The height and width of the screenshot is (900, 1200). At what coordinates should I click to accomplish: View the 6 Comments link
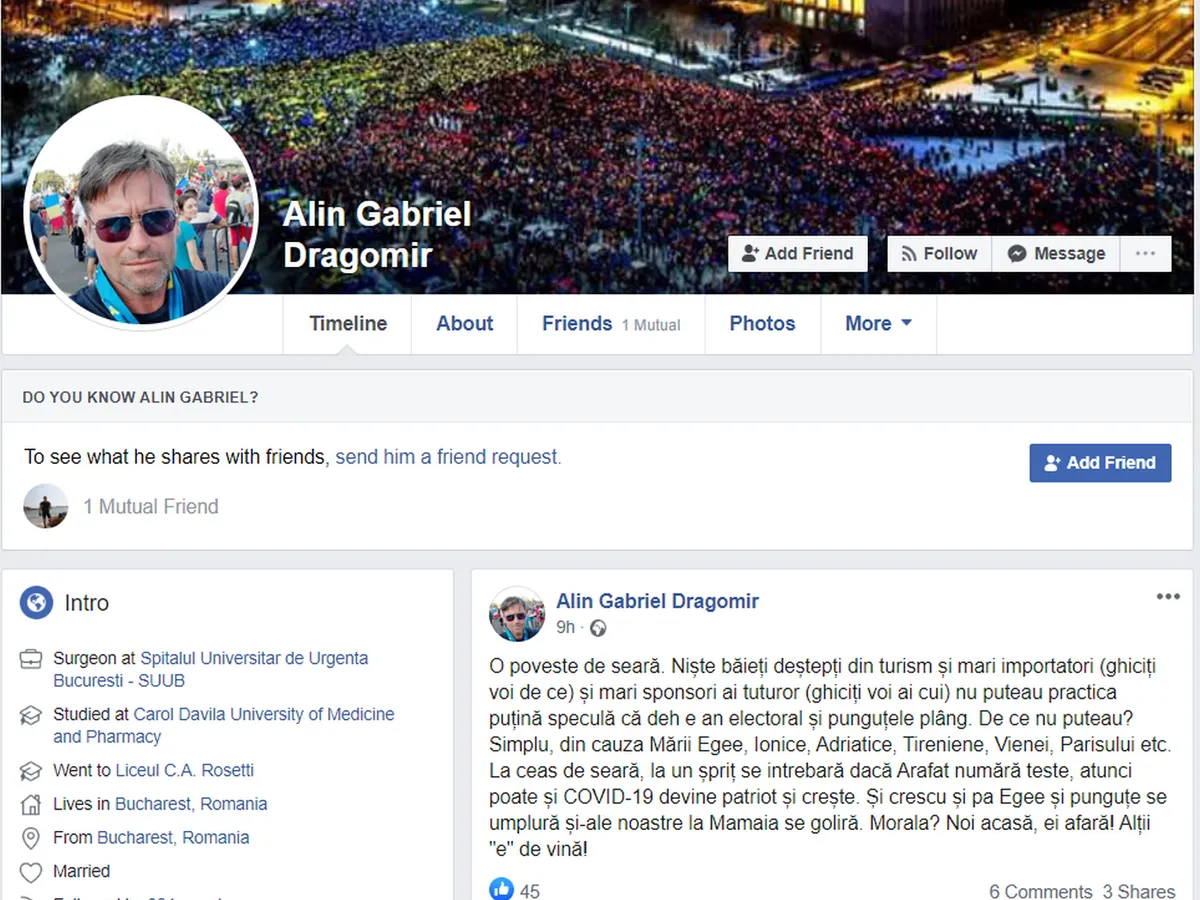coord(1040,891)
